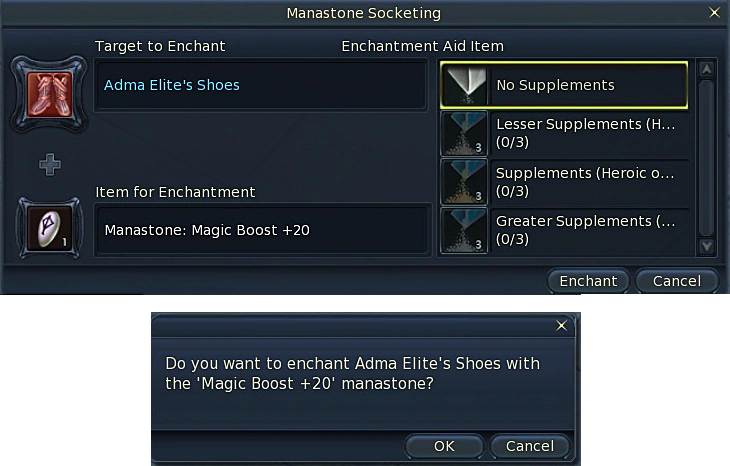Click the Lesser Supplements hourglass icon
Screen dimensions: 730x466
click(x=464, y=134)
